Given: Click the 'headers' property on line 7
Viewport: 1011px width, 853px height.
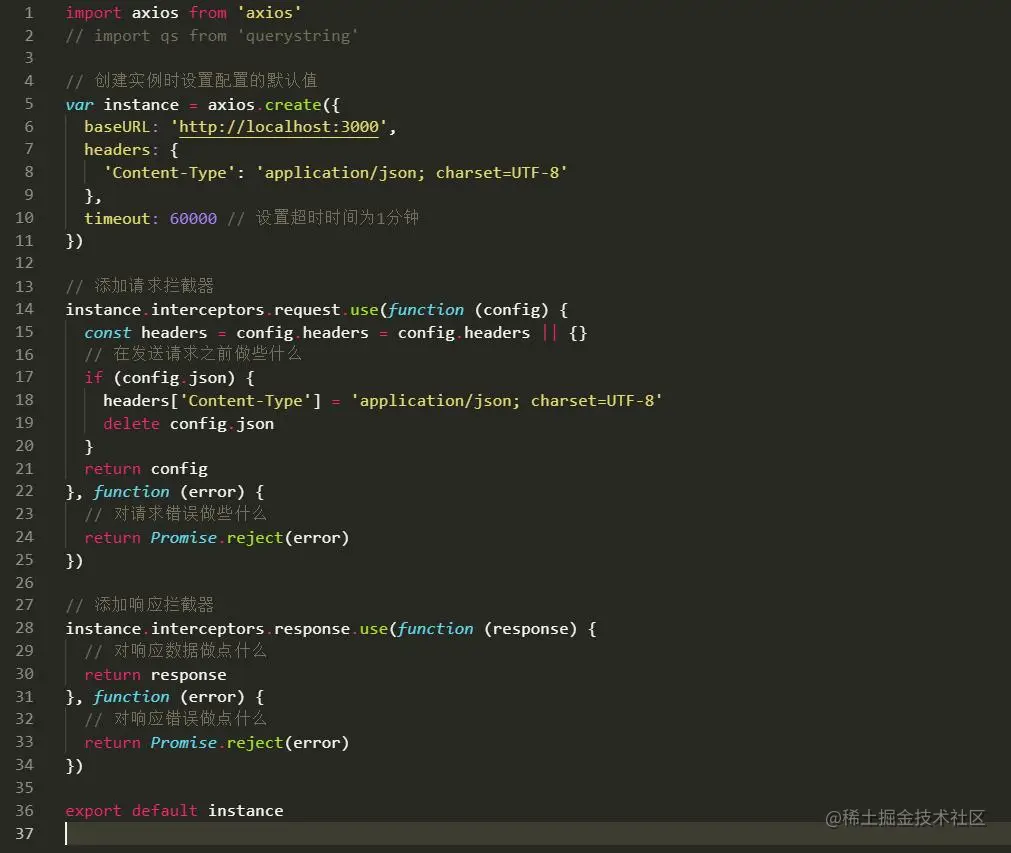Looking at the screenshot, I should point(117,150).
